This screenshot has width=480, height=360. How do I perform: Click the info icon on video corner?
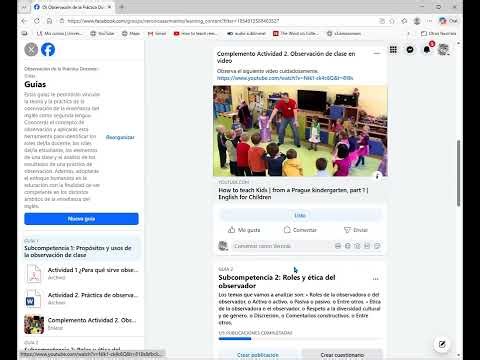tap(377, 176)
